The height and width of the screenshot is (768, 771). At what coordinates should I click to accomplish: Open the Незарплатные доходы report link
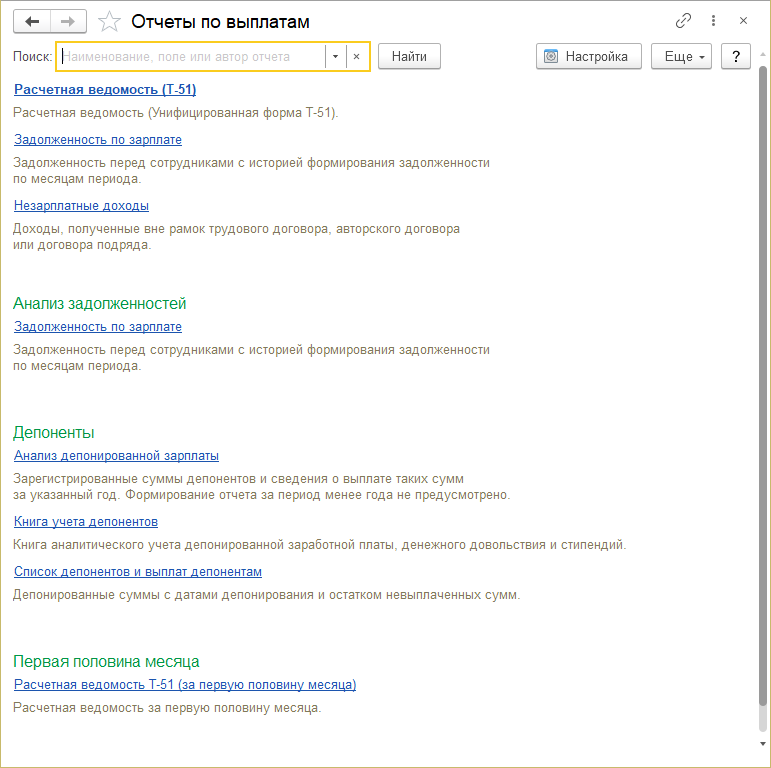(81, 206)
